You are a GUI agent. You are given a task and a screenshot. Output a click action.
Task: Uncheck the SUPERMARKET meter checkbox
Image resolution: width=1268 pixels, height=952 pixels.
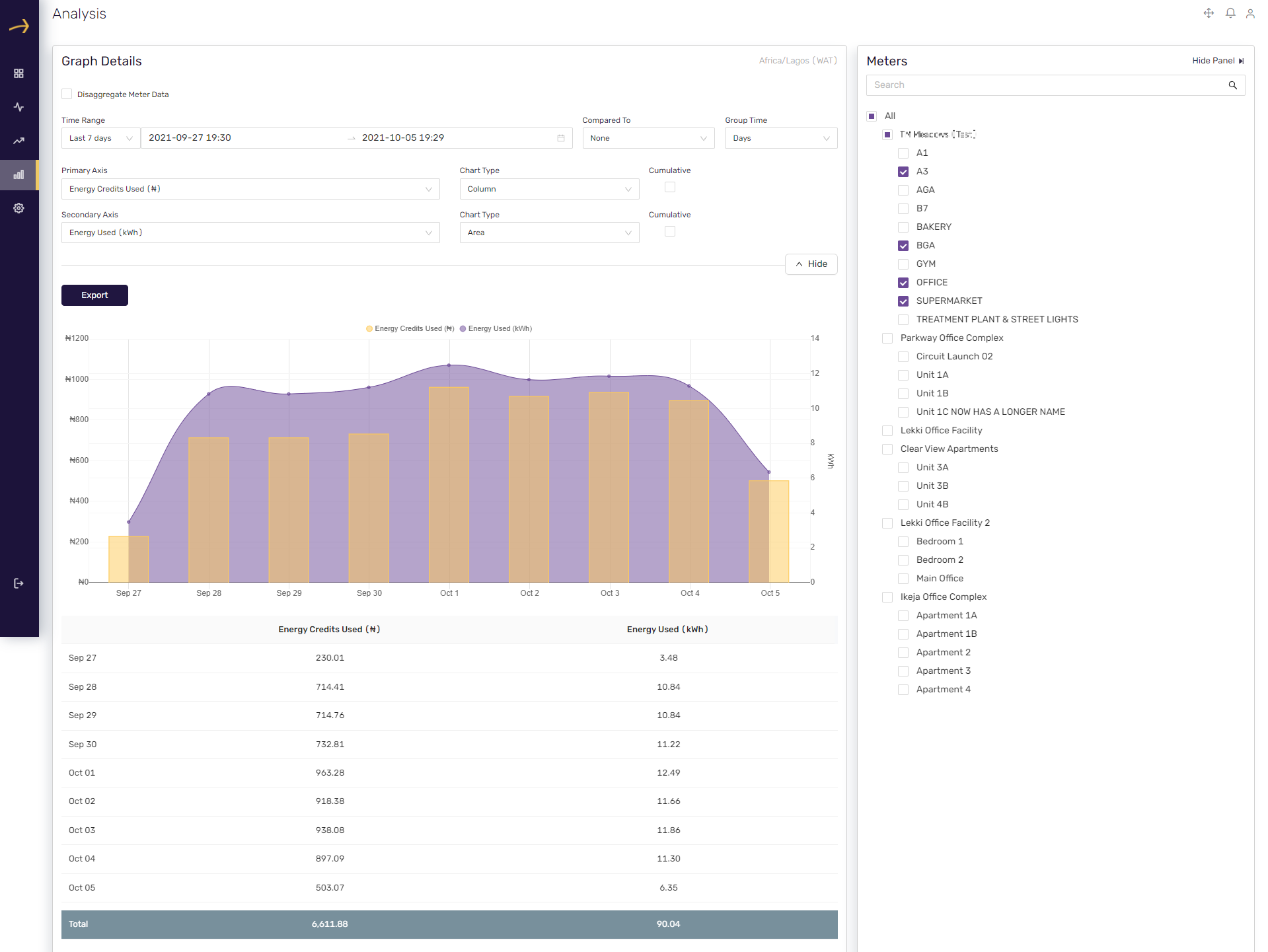(x=903, y=301)
